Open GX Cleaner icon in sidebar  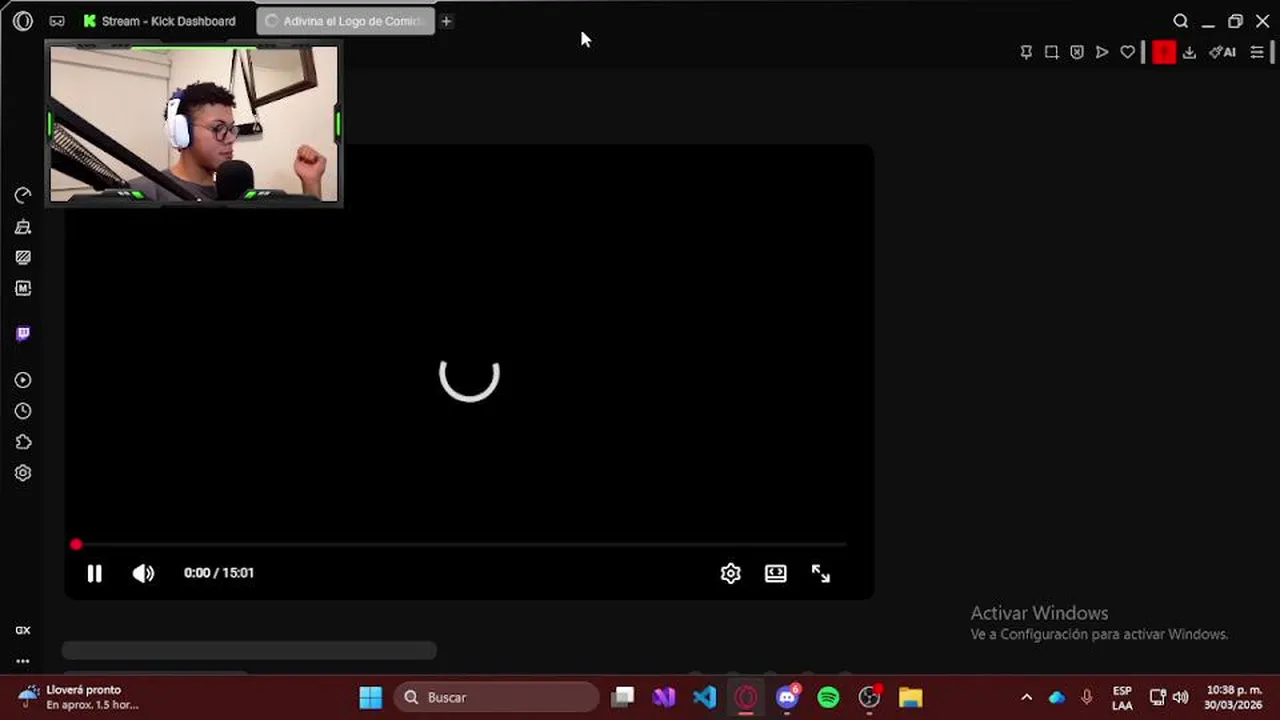[x=23, y=227]
